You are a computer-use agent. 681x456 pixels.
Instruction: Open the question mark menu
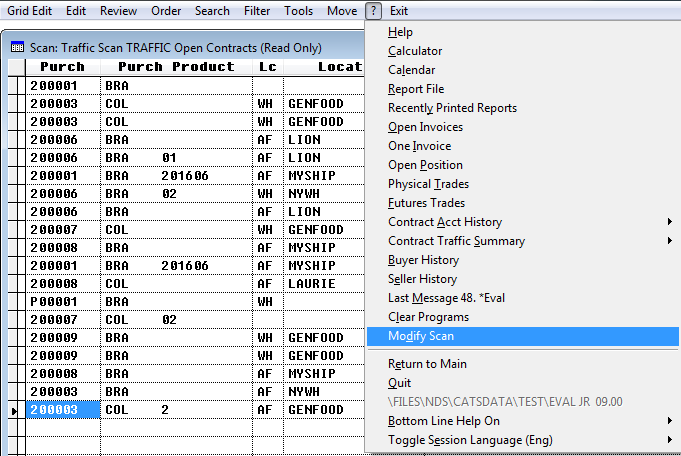pyautogui.click(x=374, y=10)
